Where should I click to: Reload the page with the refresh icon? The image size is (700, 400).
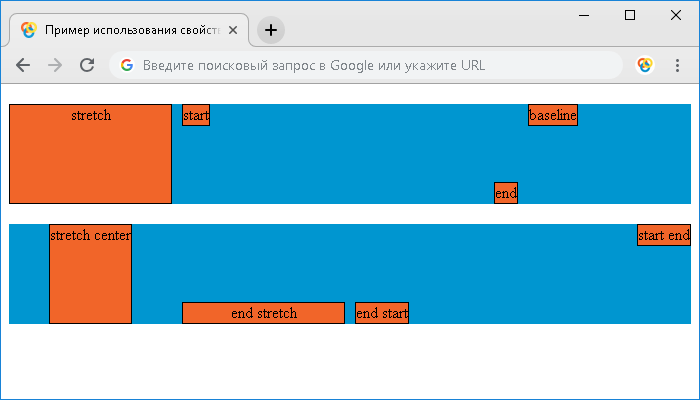87,65
